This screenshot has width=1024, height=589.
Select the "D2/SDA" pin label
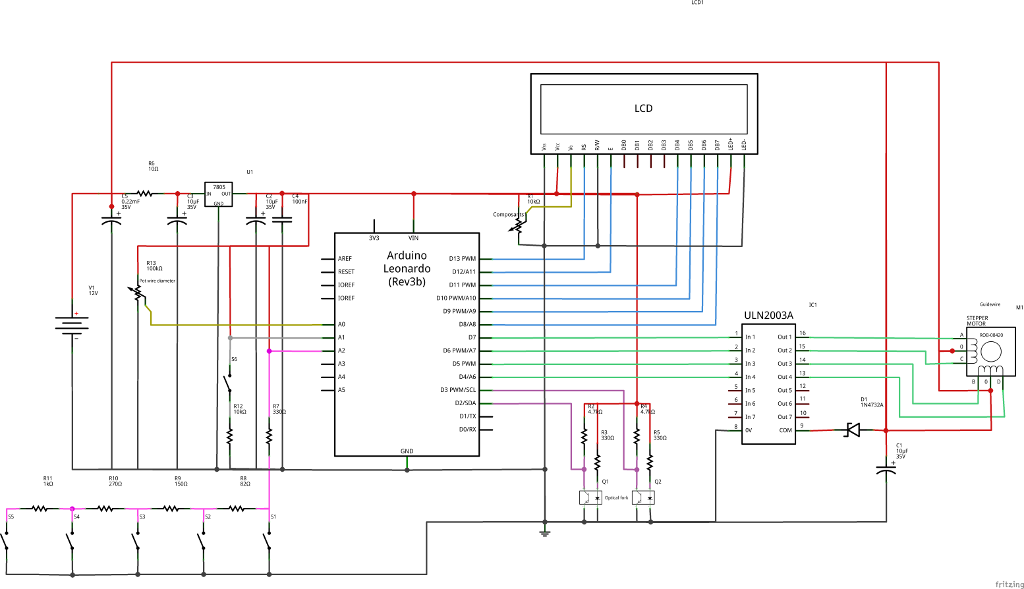(466, 403)
